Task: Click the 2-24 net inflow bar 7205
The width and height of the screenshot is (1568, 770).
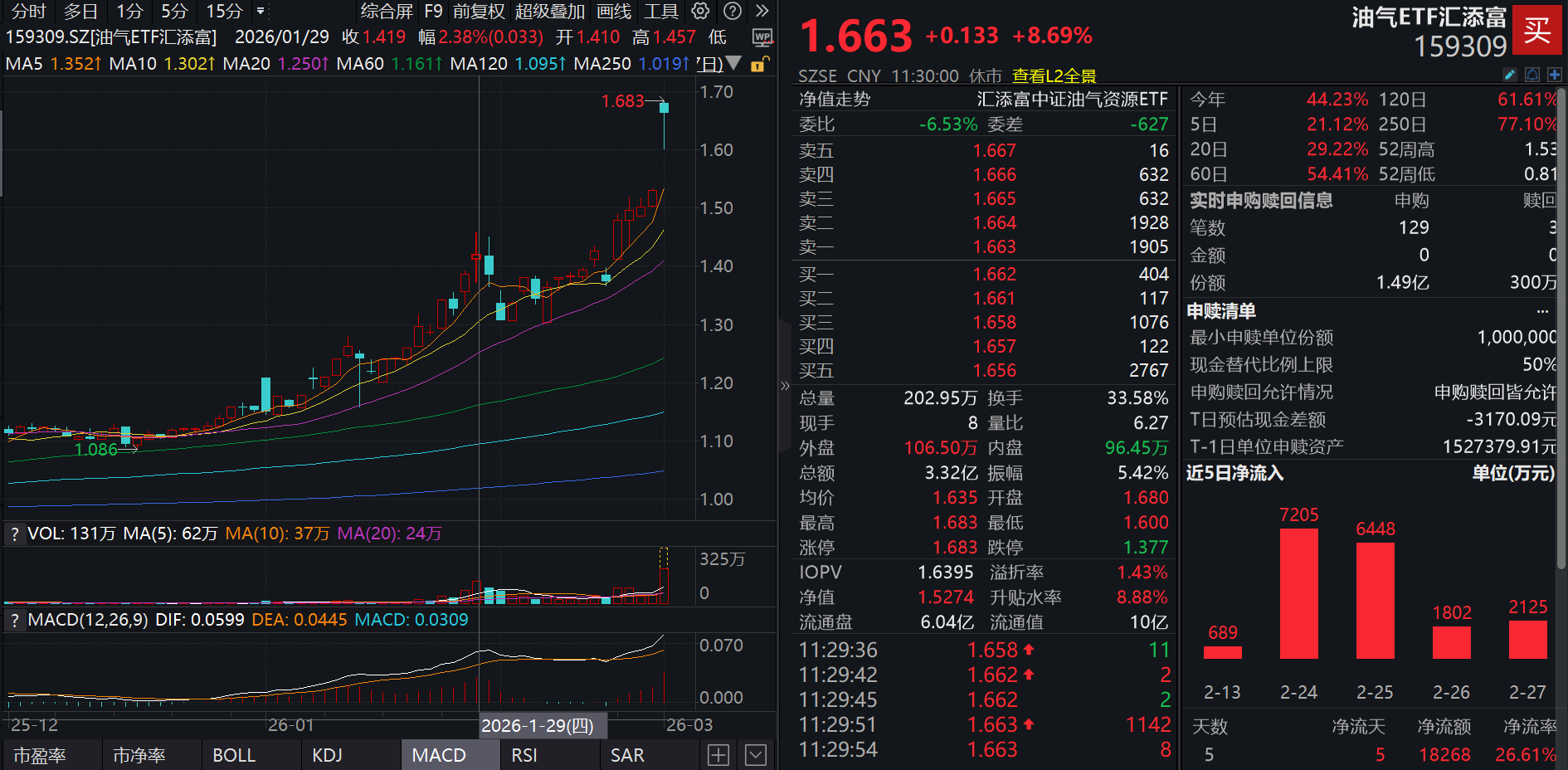Action: click(1299, 593)
